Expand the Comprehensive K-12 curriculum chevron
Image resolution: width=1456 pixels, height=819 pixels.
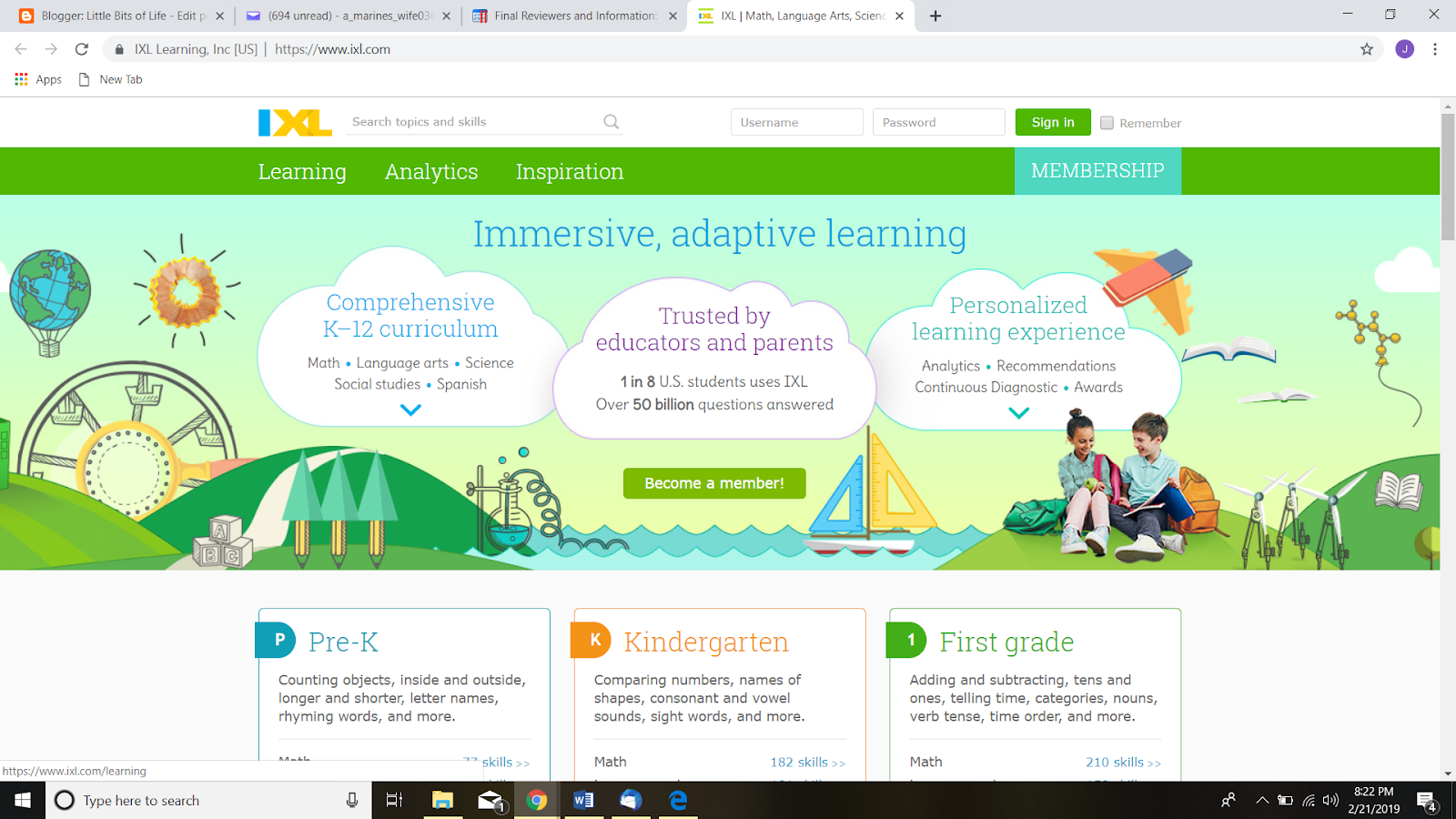(x=410, y=409)
